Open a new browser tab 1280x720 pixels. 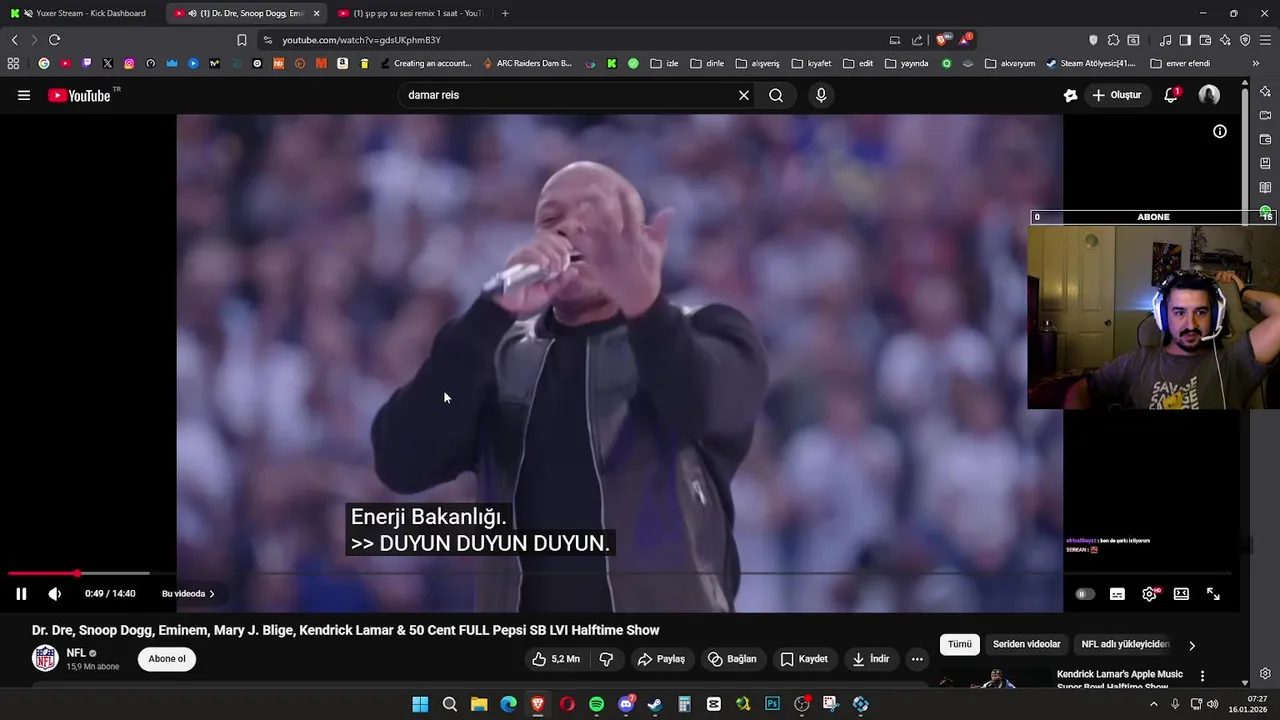(x=505, y=13)
